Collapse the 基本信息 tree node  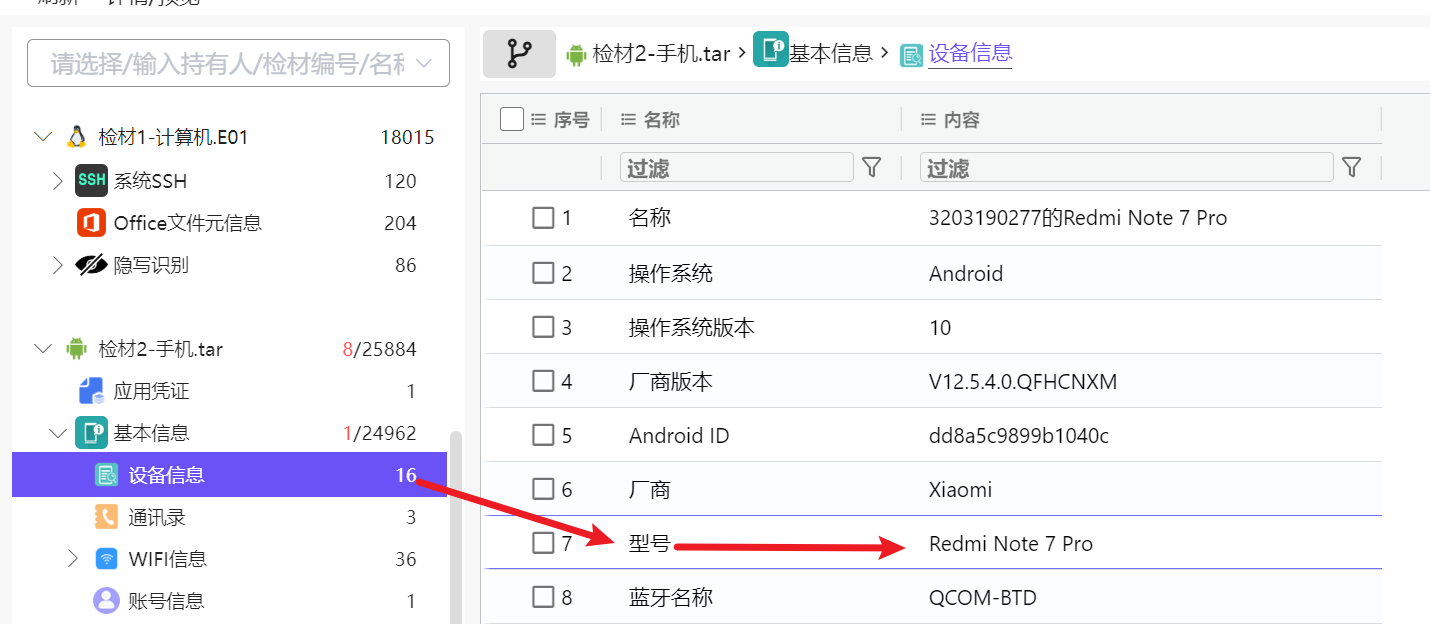pos(57,433)
